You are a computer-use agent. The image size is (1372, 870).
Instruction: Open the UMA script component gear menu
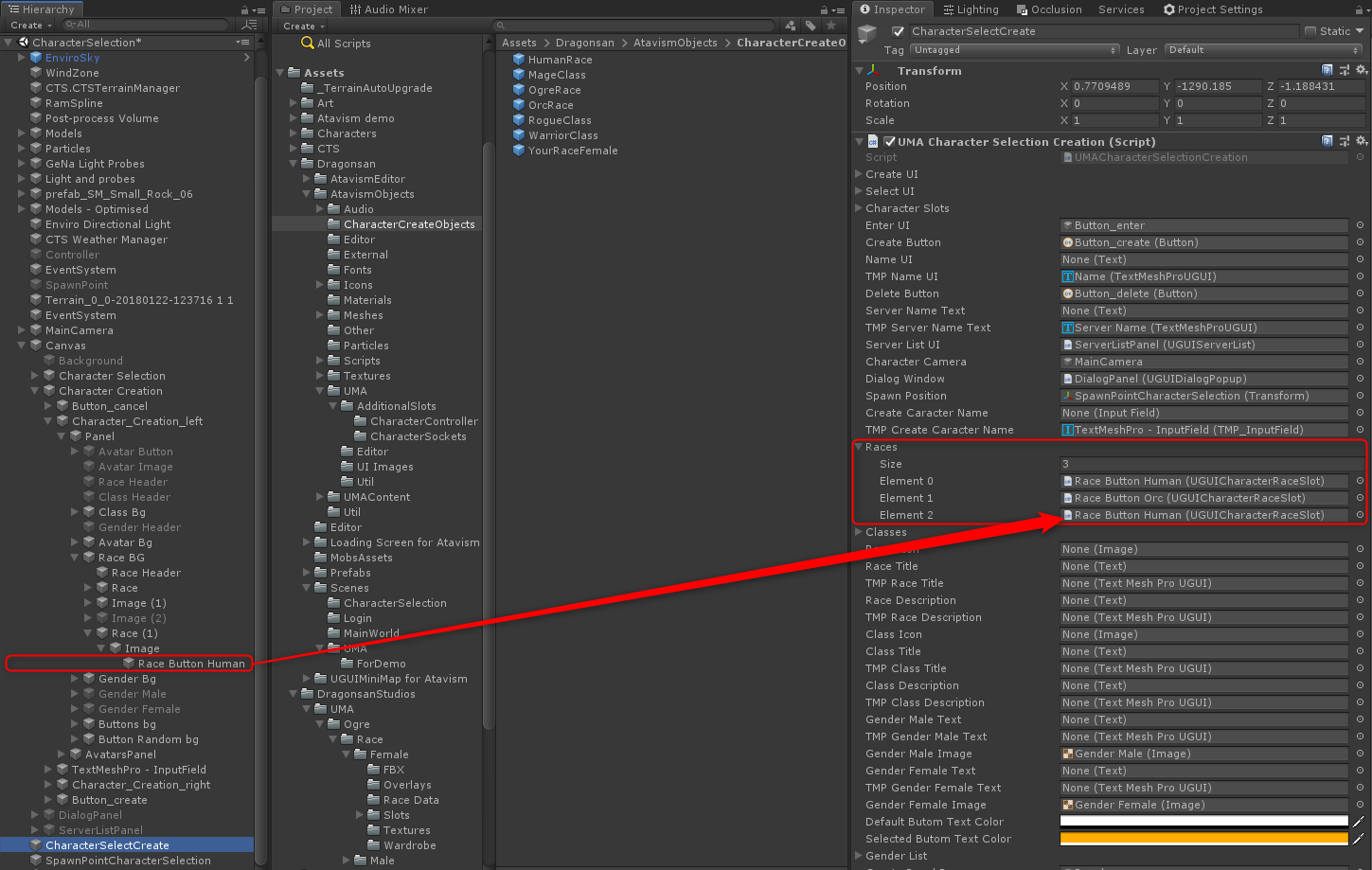tap(1362, 142)
